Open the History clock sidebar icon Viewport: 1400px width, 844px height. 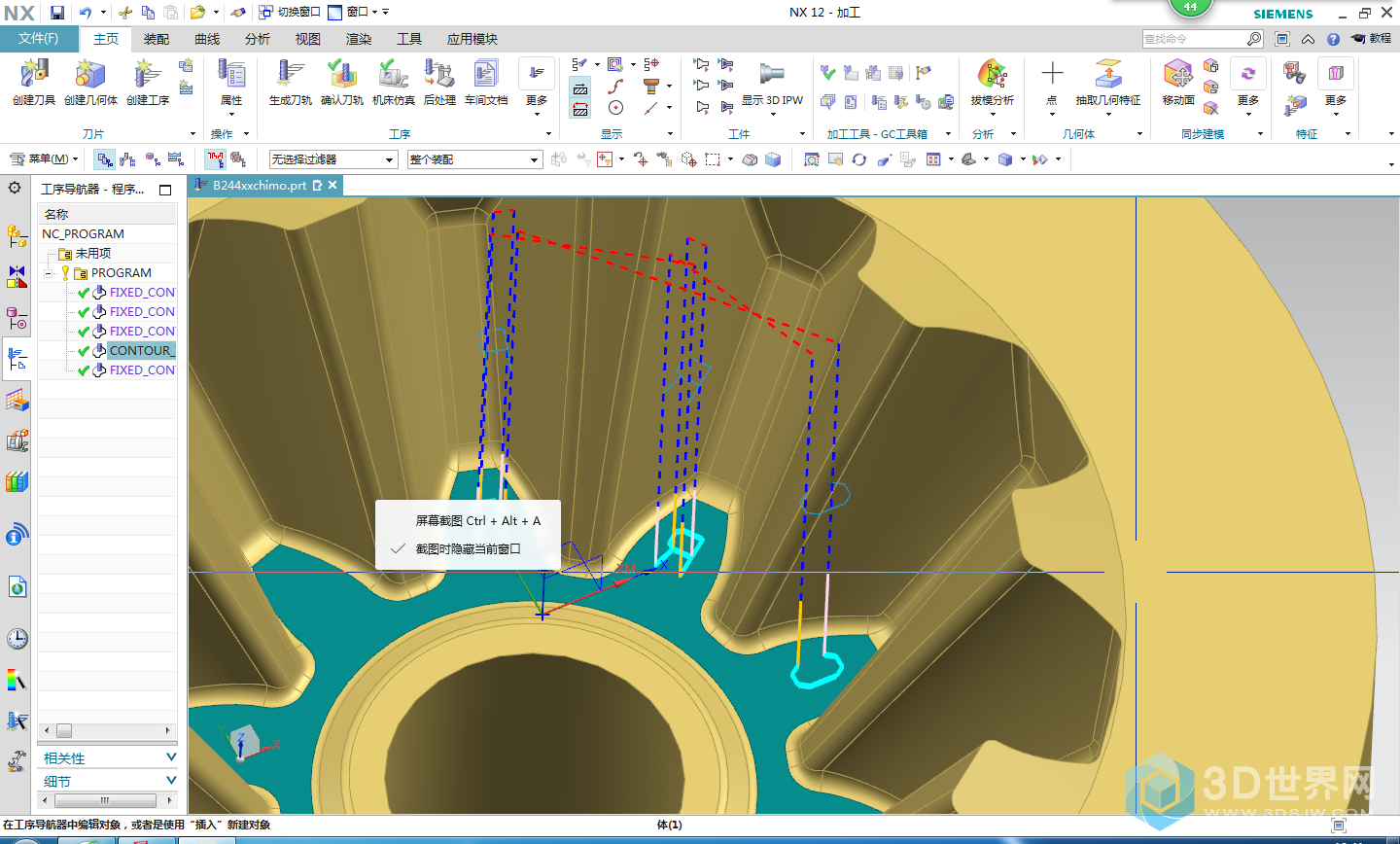17,638
